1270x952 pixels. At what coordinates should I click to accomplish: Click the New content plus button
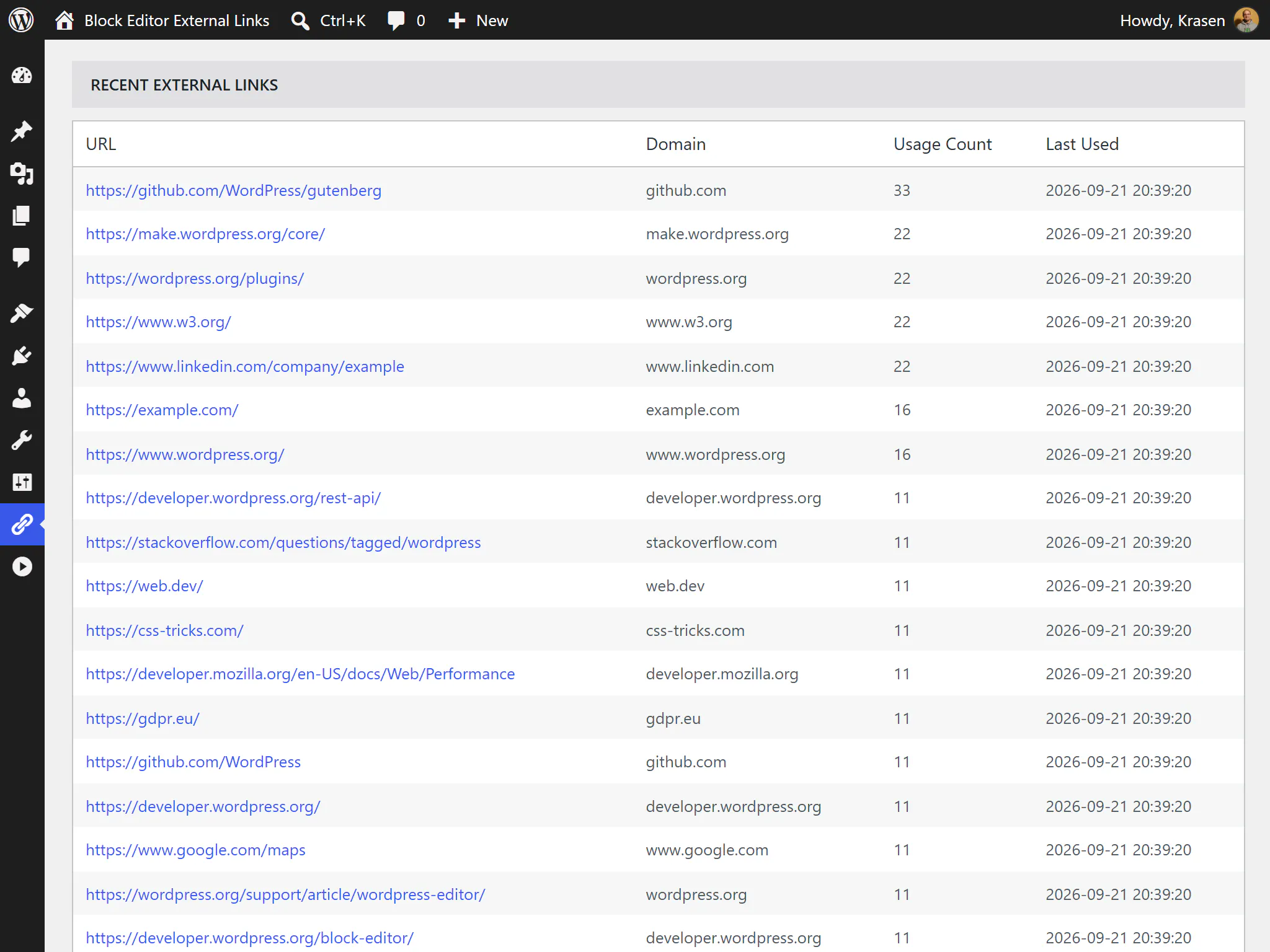click(x=477, y=20)
